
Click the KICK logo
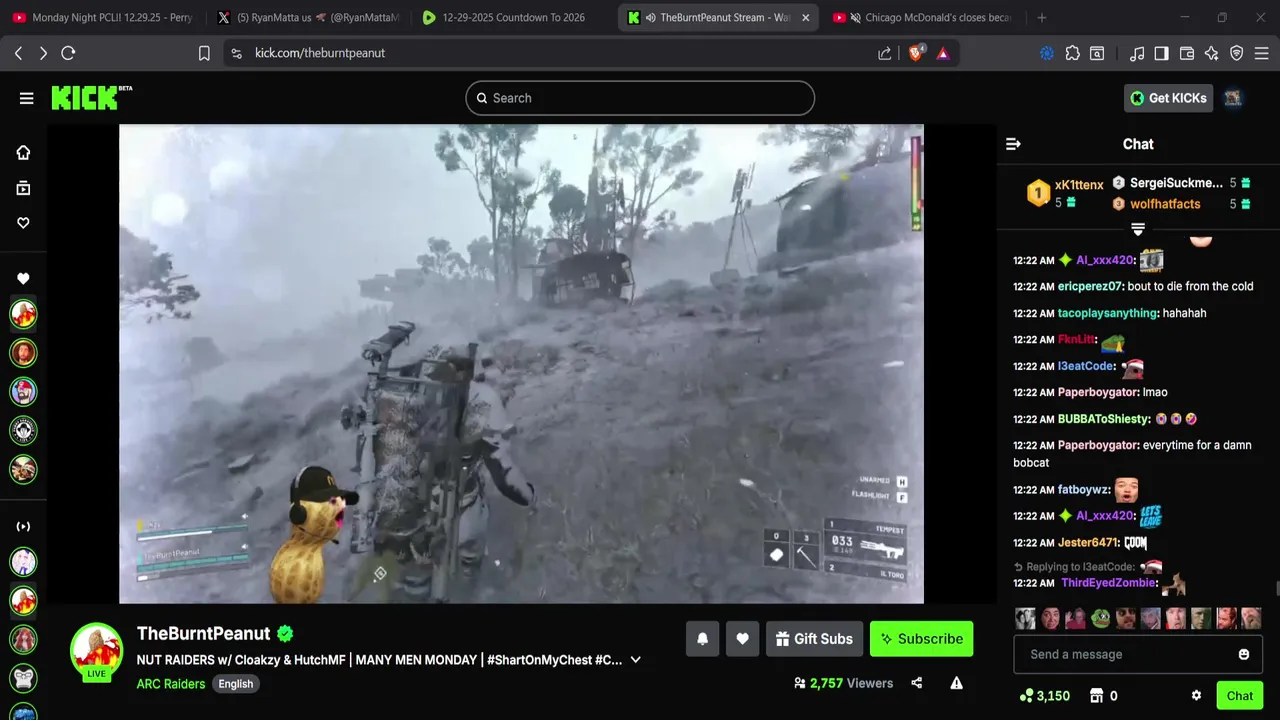(91, 97)
